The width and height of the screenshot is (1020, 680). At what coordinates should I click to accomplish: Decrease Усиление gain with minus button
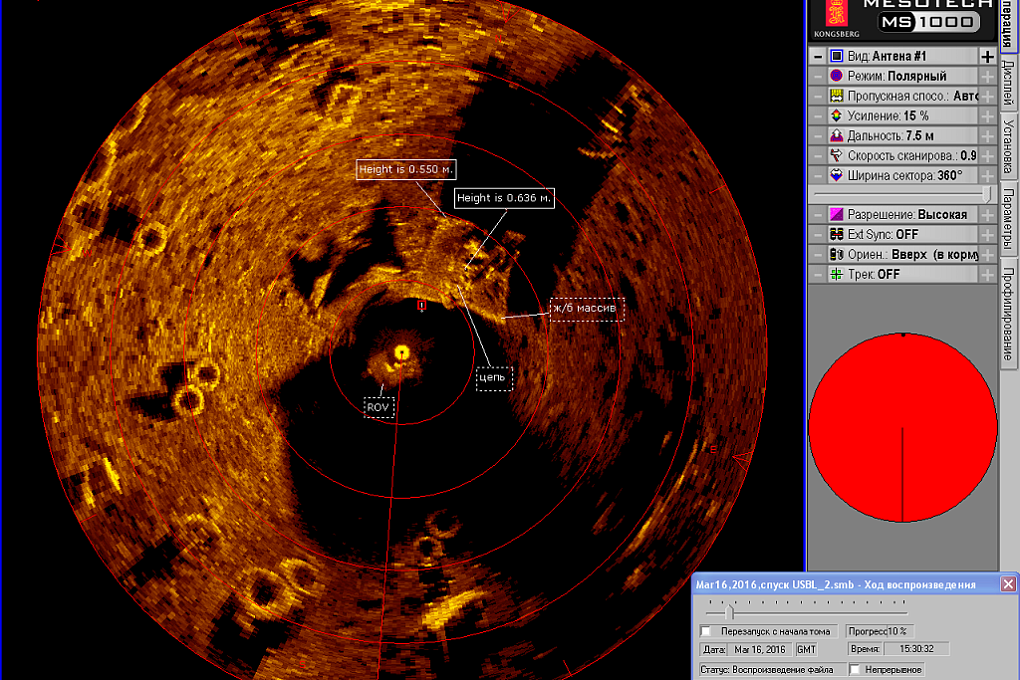click(818, 116)
